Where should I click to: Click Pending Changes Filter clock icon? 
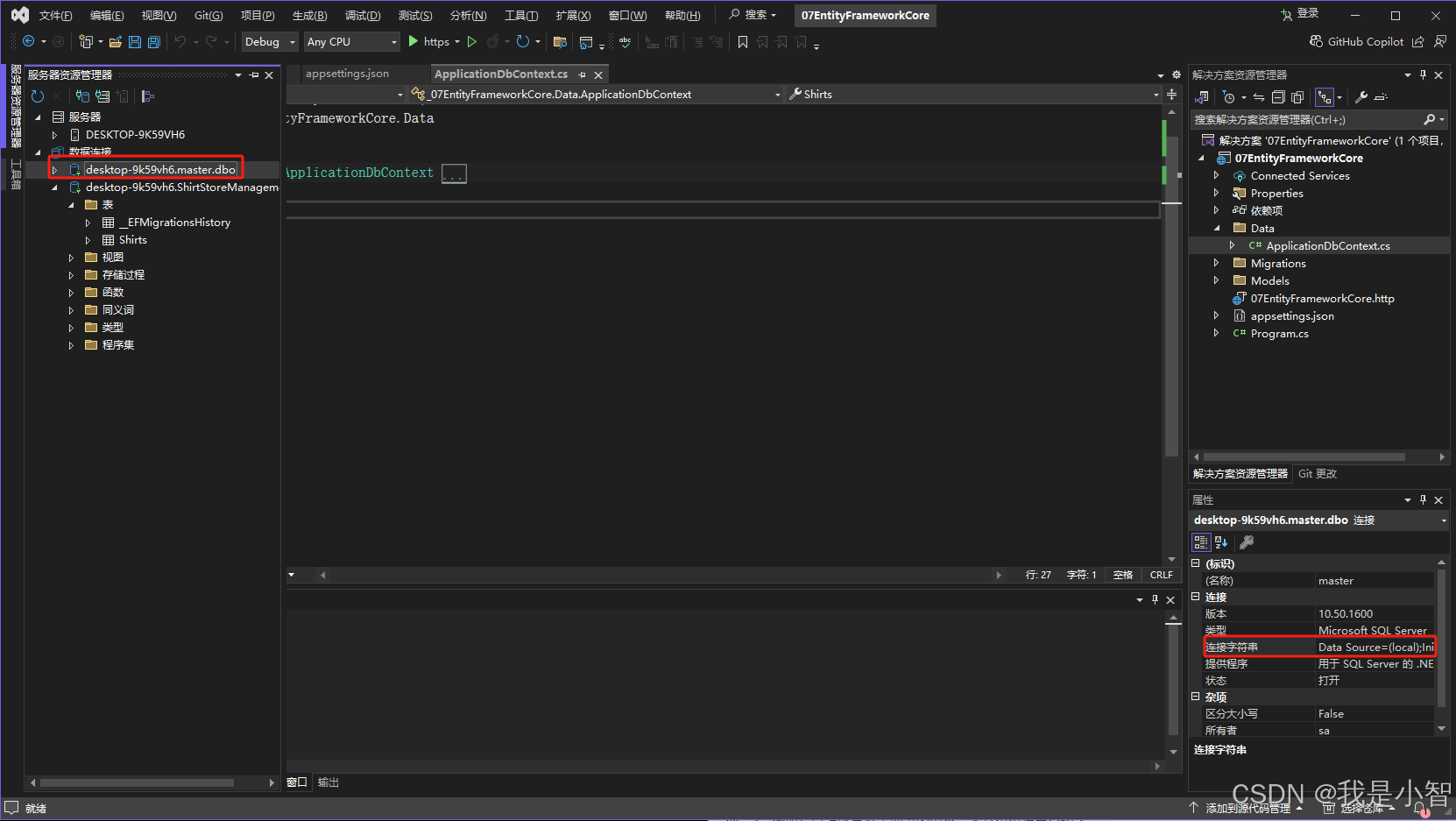[x=1229, y=97]
